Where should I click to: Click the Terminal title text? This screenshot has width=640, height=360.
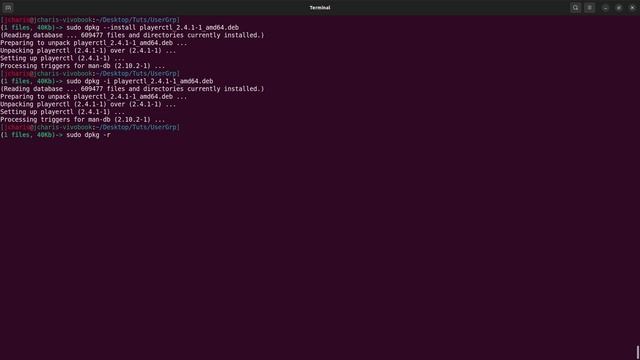[320, 7]
